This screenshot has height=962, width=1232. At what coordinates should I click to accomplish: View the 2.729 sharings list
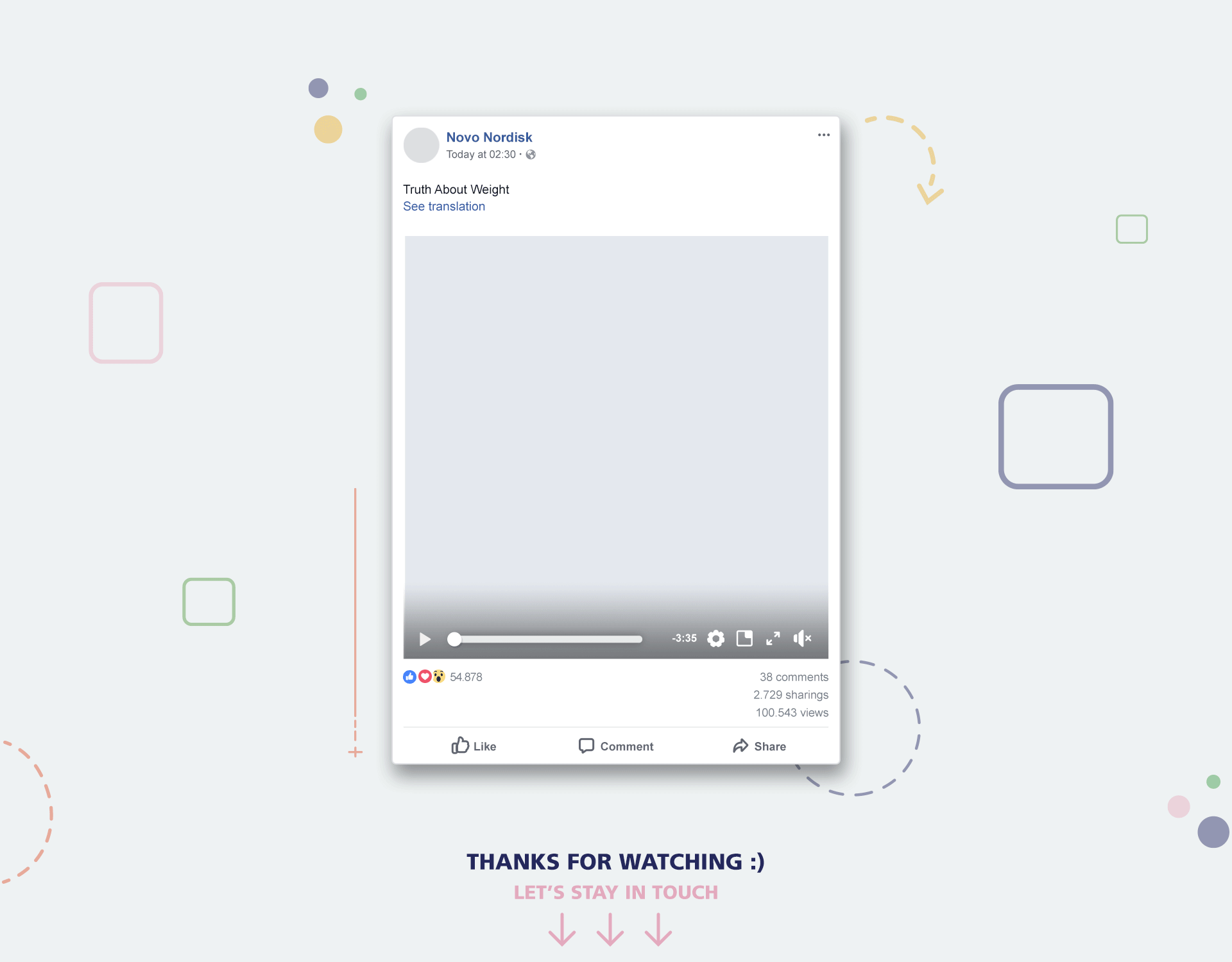coord(791,695)
